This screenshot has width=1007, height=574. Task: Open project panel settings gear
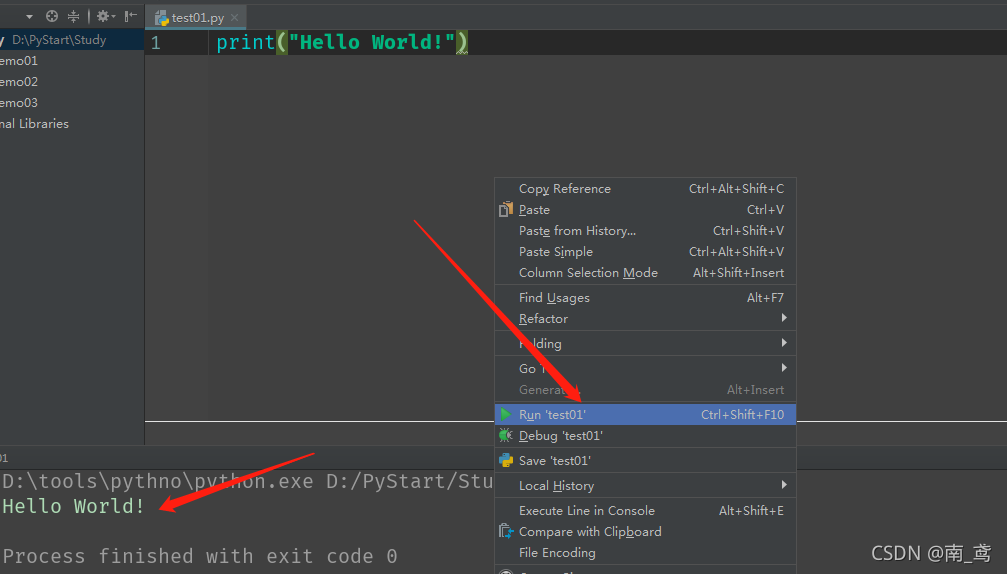pos(105,16)
